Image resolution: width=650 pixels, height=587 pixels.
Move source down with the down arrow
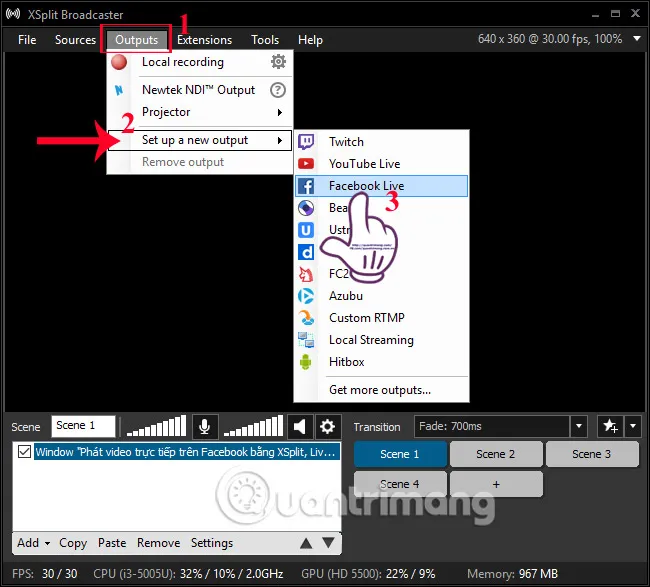(x=328, y=543)
